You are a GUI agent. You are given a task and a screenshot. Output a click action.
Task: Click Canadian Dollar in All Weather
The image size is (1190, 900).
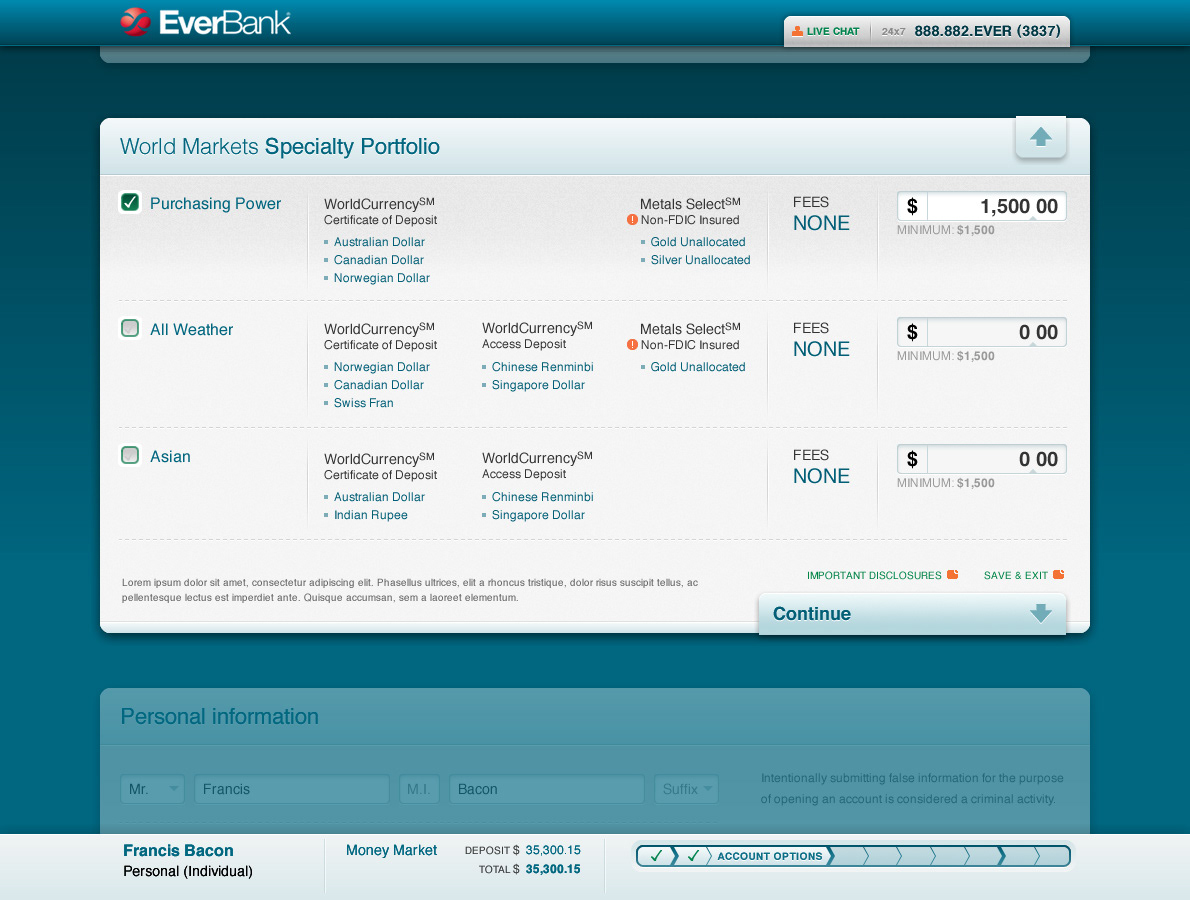coord(379,385)
